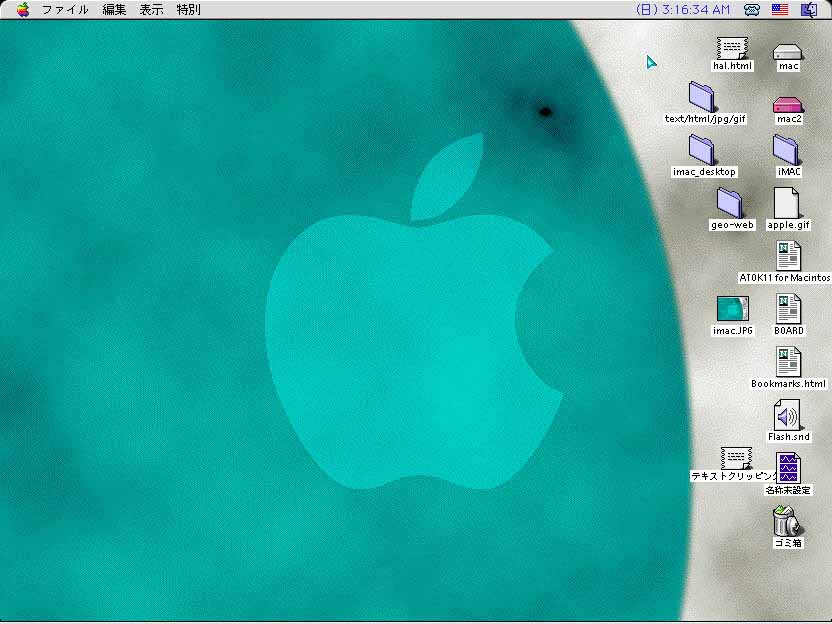This screenshot has height=624, width=832.
Task: Click the imac_desktop label text
Action: 704,172
